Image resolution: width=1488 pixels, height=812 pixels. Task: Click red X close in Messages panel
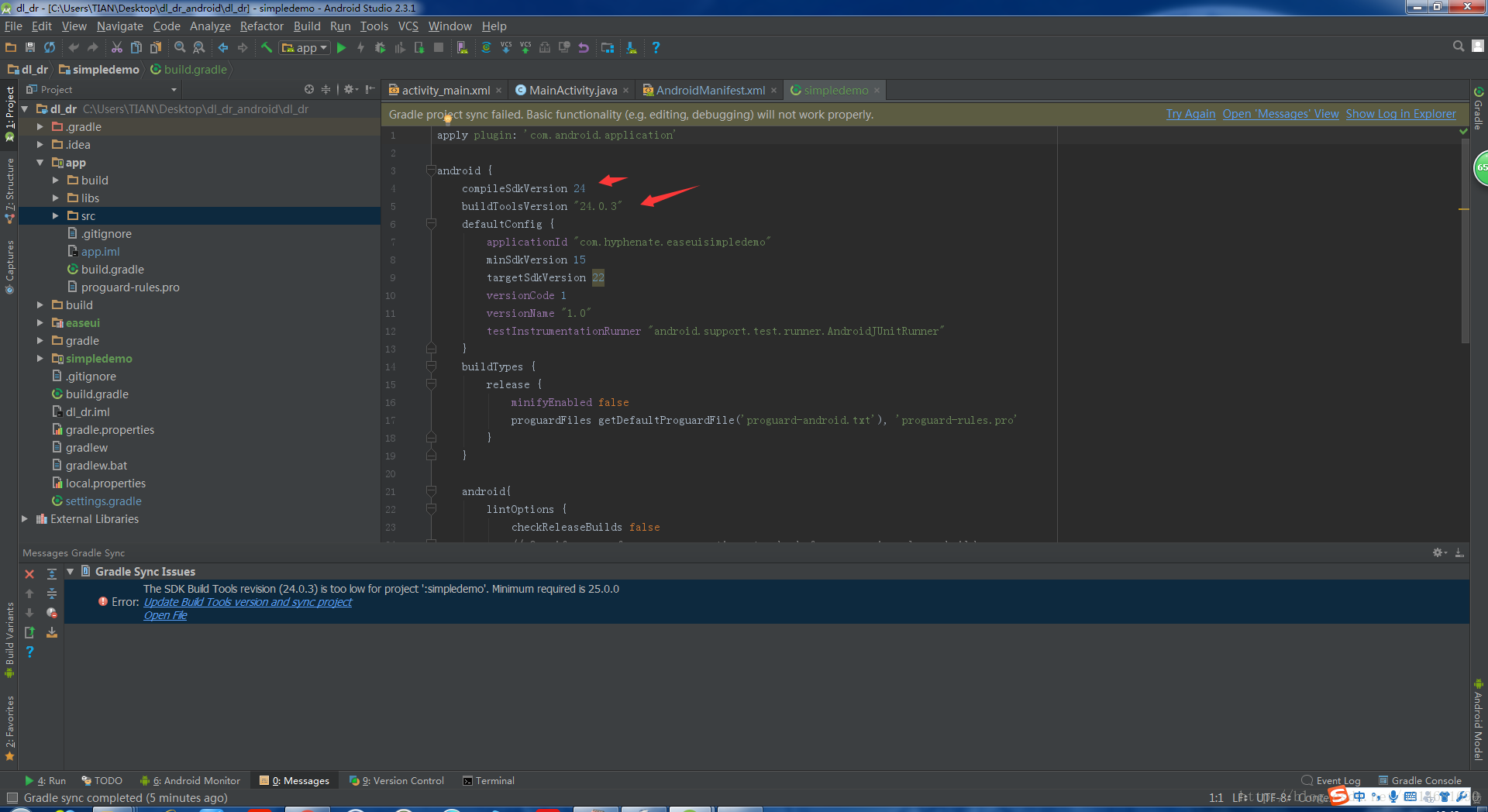(x=29, y=574)
